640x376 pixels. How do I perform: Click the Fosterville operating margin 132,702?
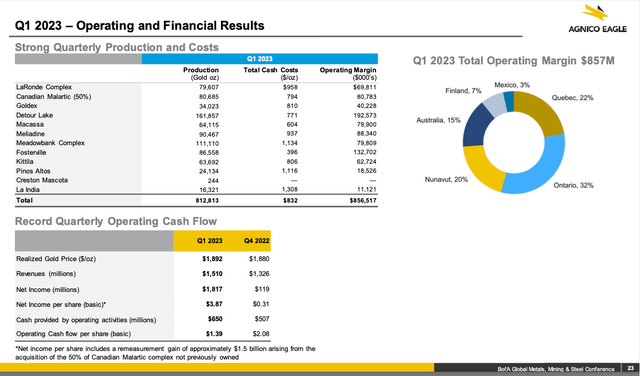[x=366, y=152]
